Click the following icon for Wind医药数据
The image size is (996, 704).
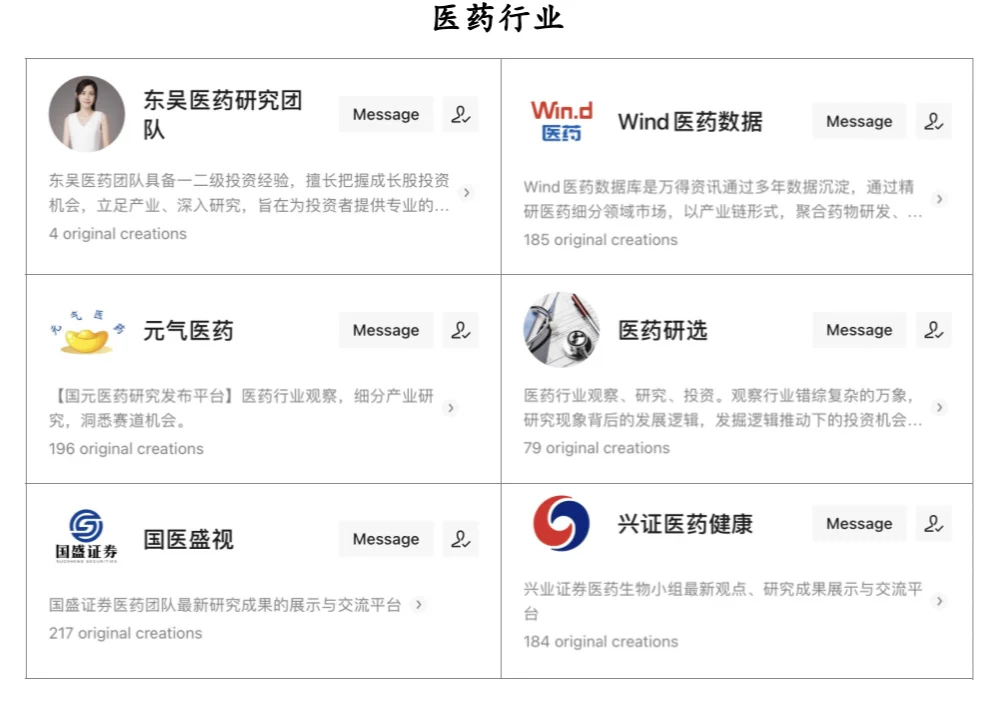coord(933,121)
